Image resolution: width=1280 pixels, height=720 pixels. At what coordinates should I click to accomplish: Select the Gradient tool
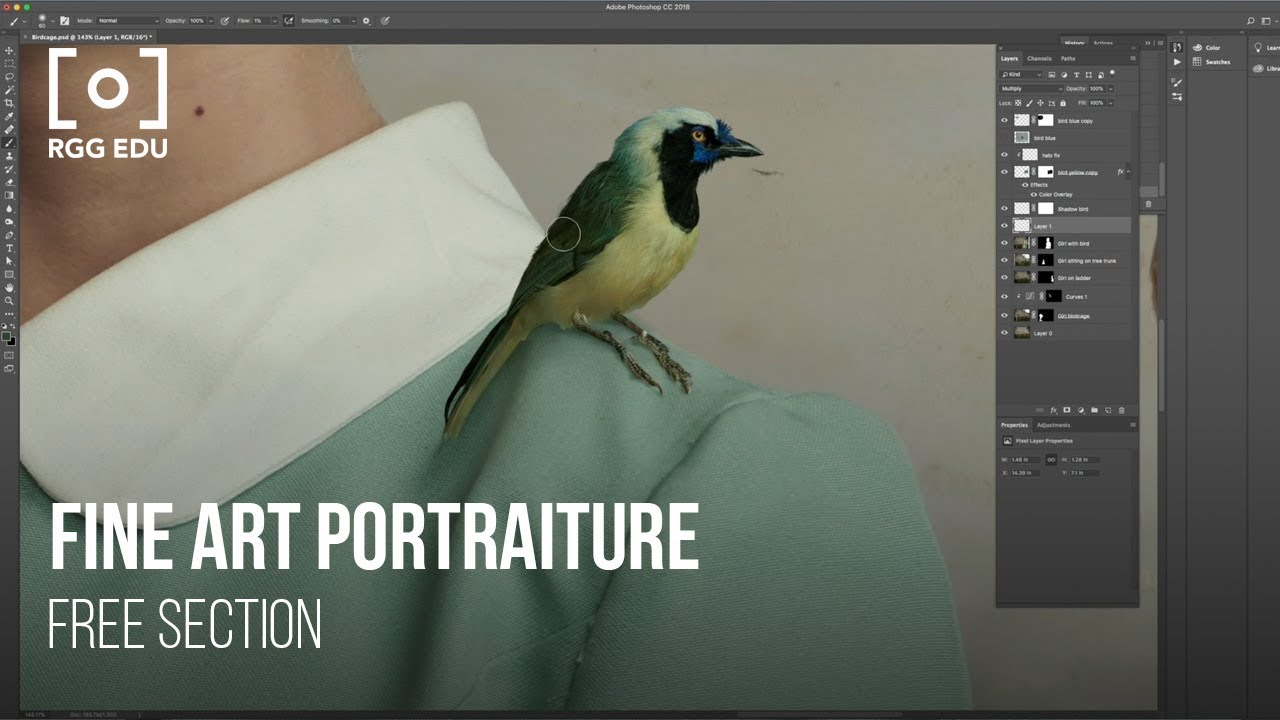[x=10, y=195]
